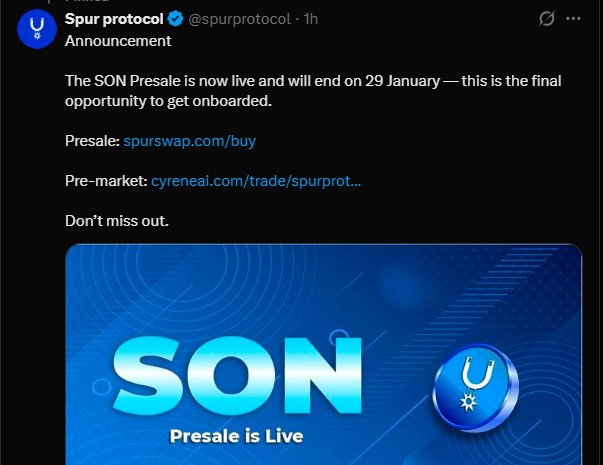
Task: Open the spurswap.com/buy presale link
Action: [190, 141]
